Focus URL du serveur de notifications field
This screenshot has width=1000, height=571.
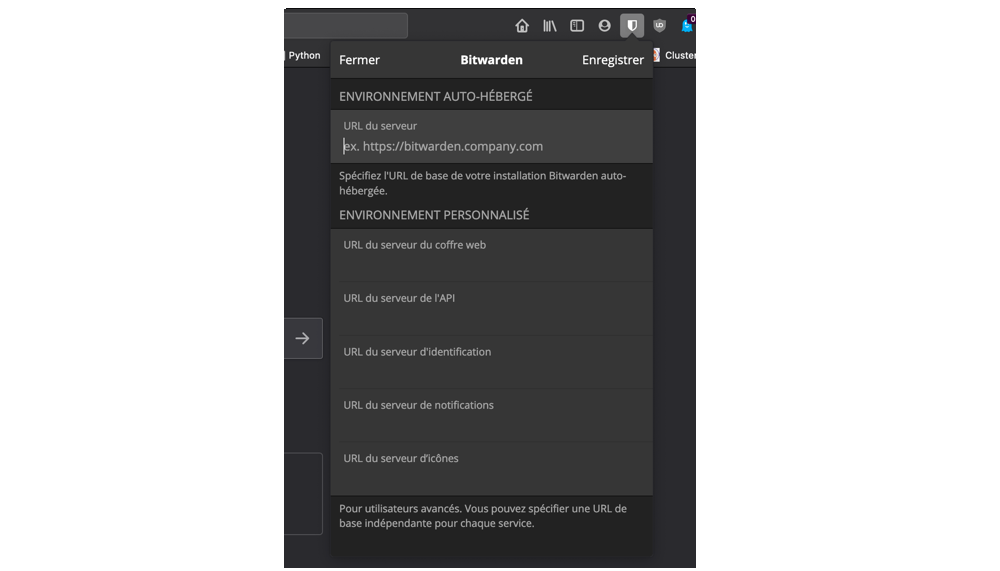click(x=492, y=415)
